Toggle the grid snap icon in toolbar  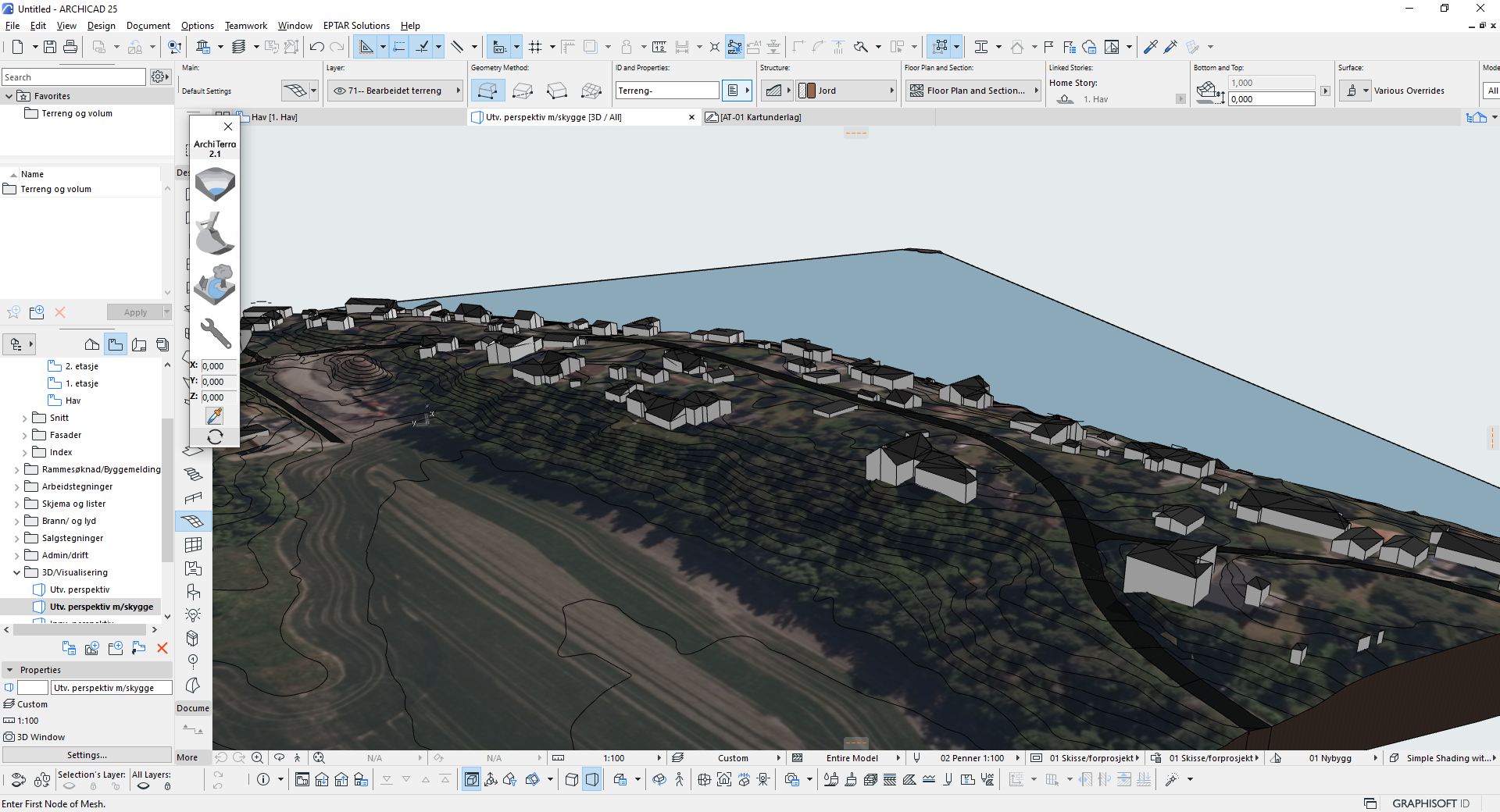pyautogui.click(x=535, y=47)
